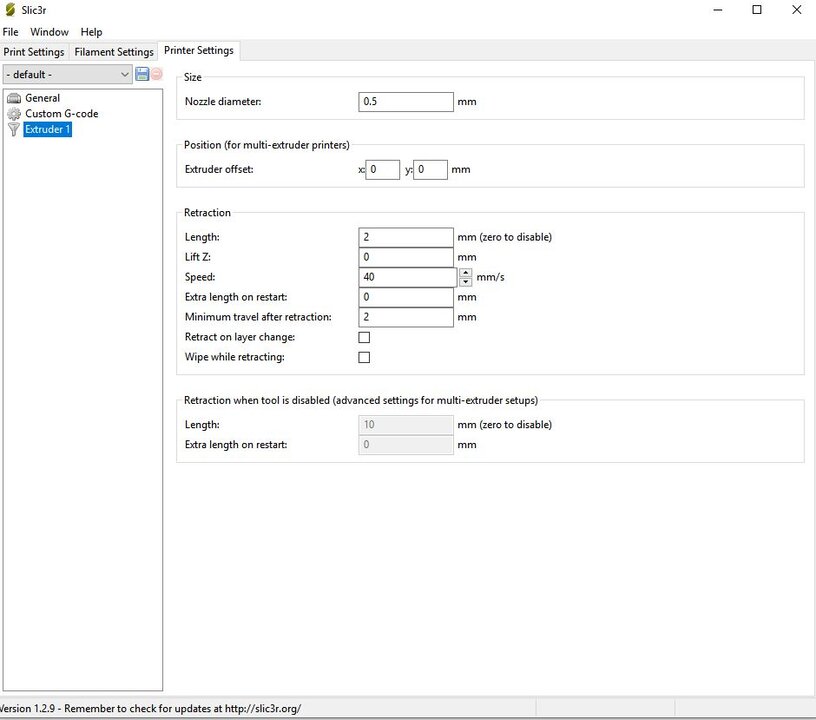This screenshot has height=720, width=816.
Task: Toggle Wipe while retracting checkbox
Action: point(364,357)
